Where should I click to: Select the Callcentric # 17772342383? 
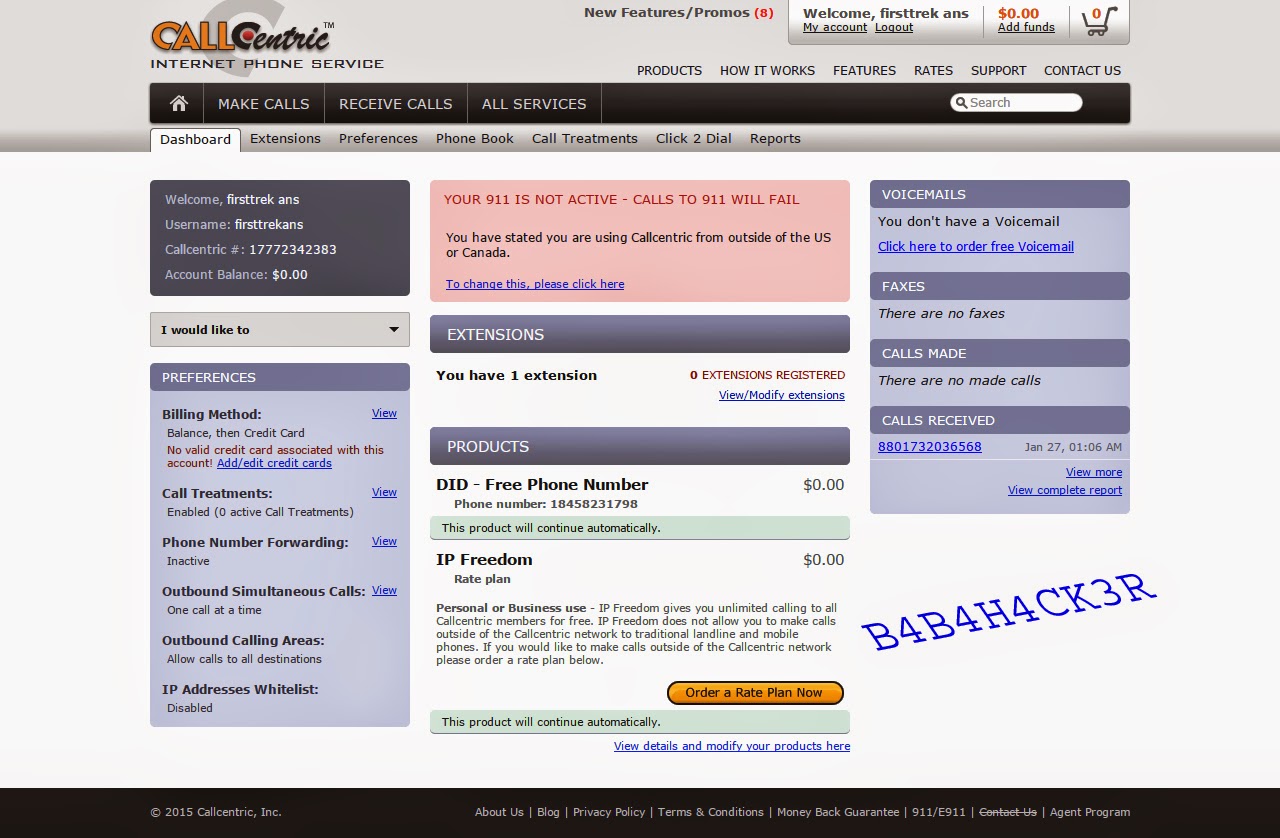point(293,250)
